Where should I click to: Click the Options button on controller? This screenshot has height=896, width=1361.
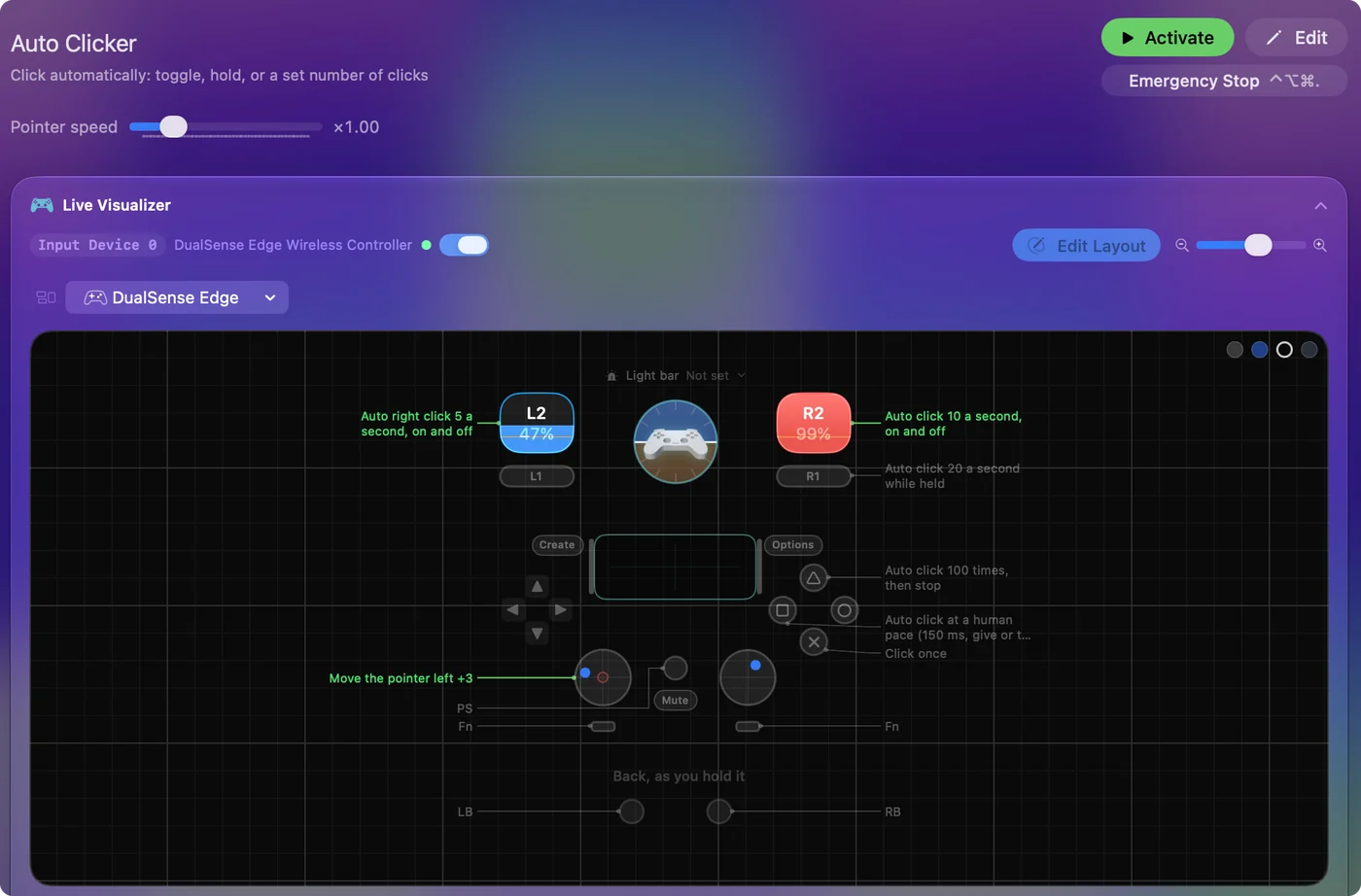pos(793,545)
